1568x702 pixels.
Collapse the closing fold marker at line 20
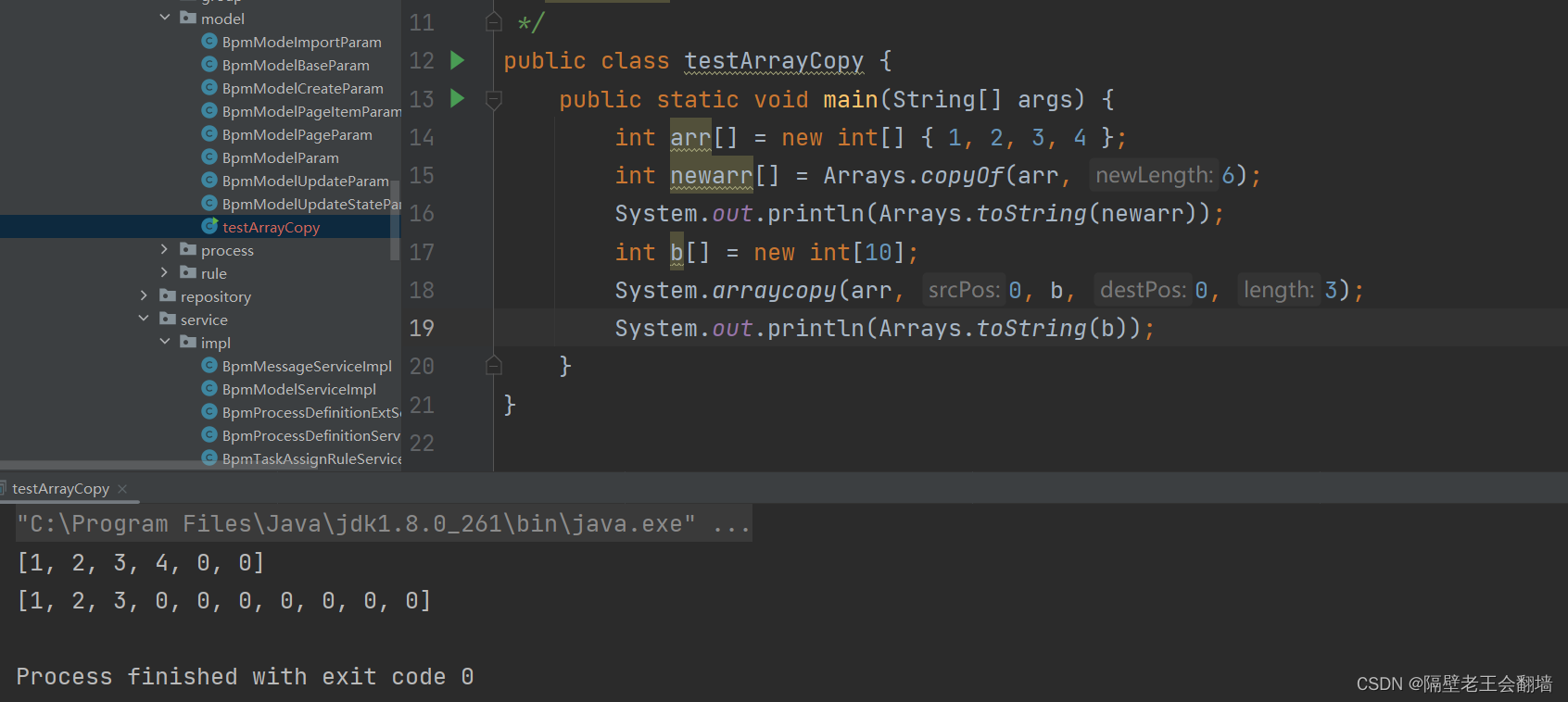[x=494, y=366]
